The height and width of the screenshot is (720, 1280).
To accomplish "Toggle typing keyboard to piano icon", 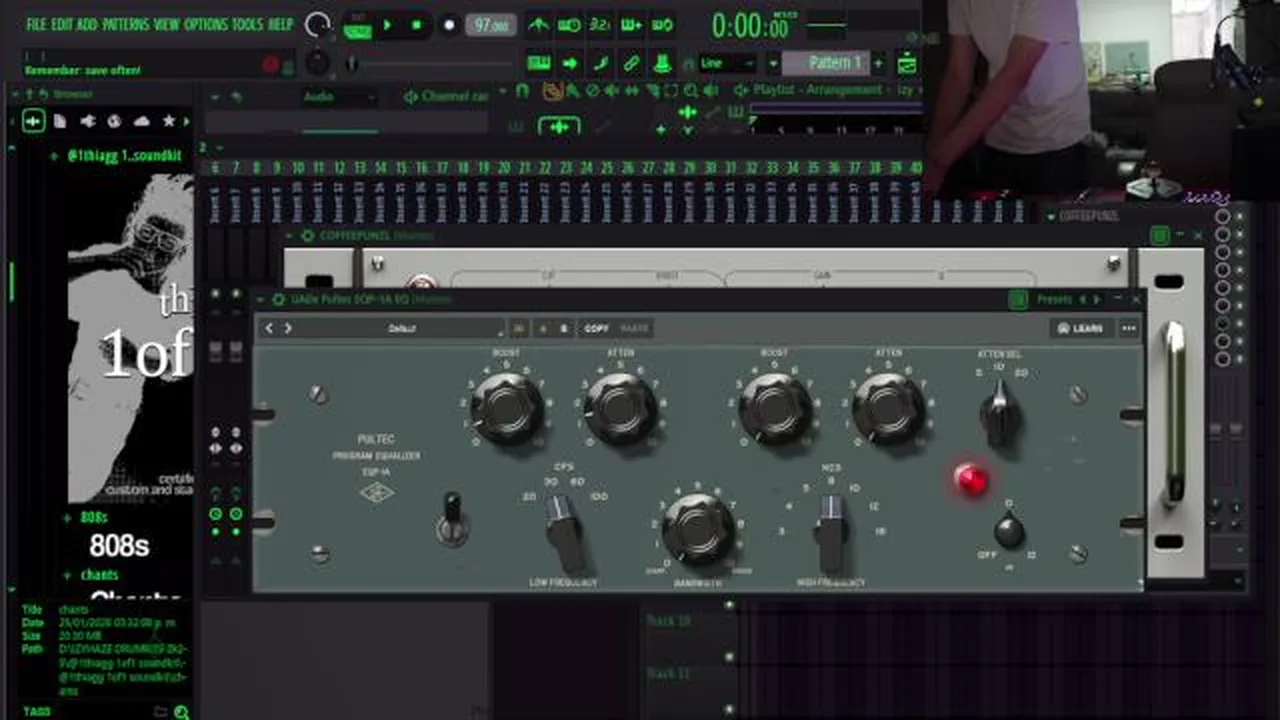I will (x=538, y=63).
